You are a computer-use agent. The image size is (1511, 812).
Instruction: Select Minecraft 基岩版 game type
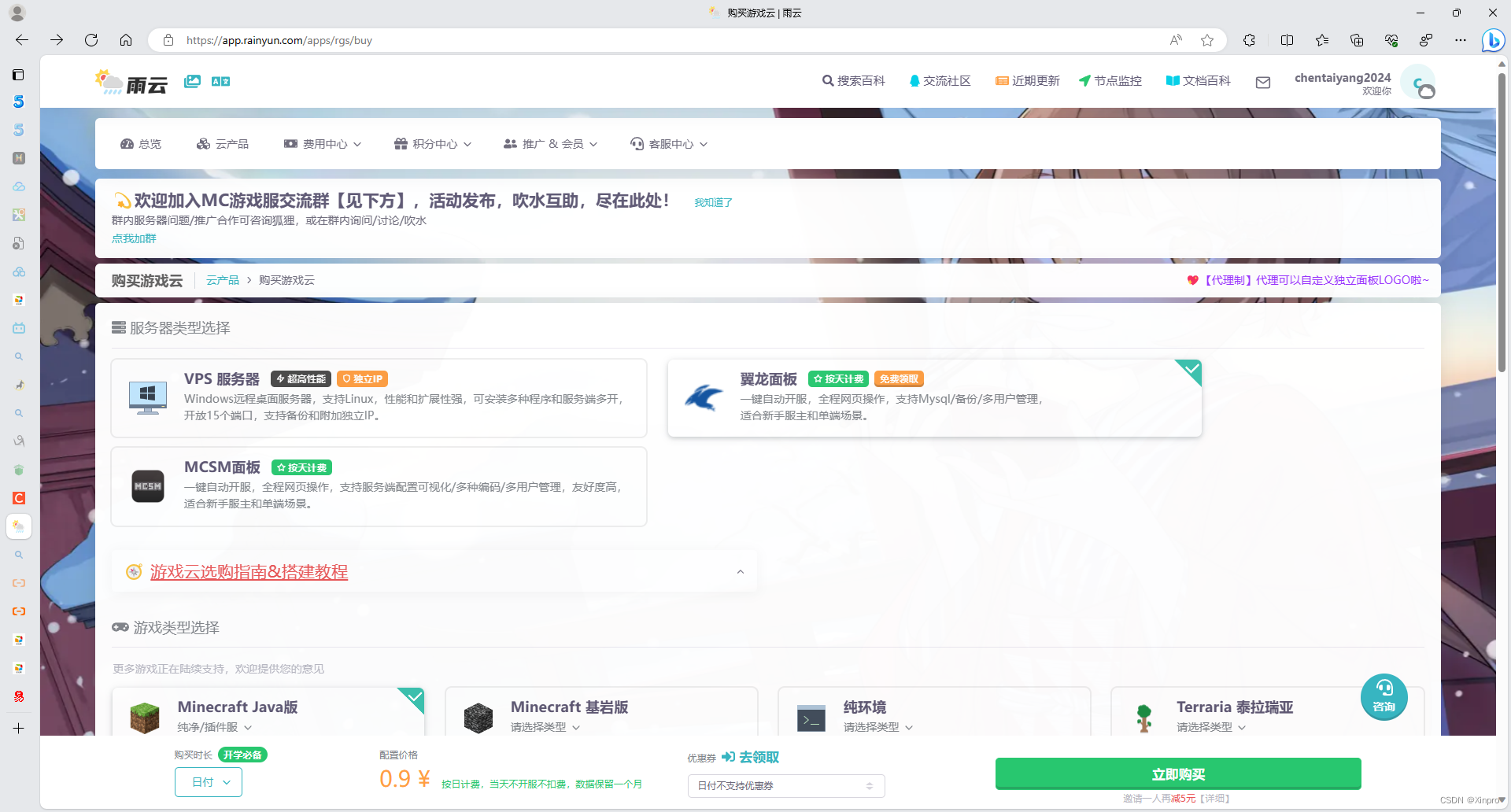click(x=601, y=712)
